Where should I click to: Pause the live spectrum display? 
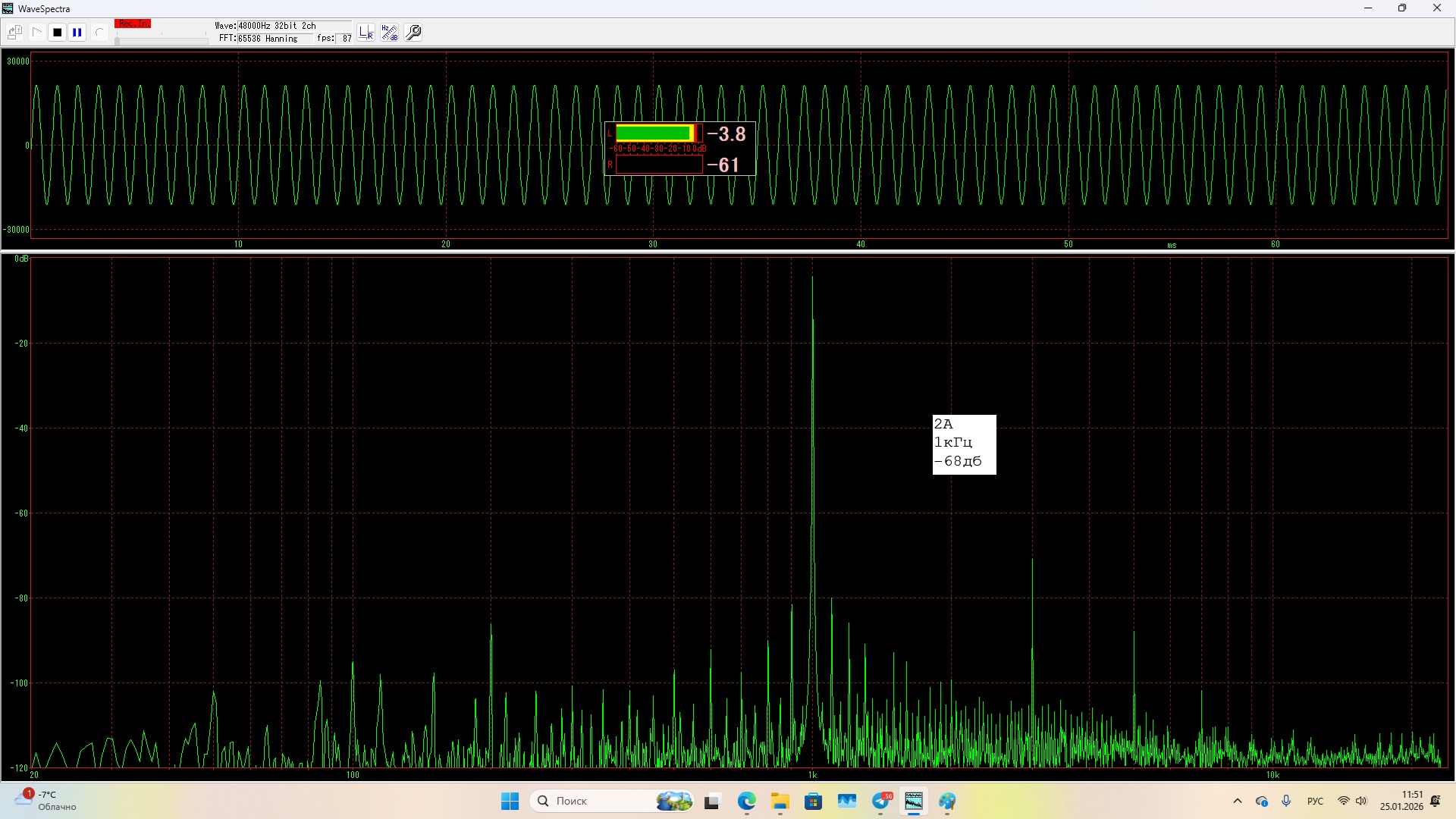point(77,33)
